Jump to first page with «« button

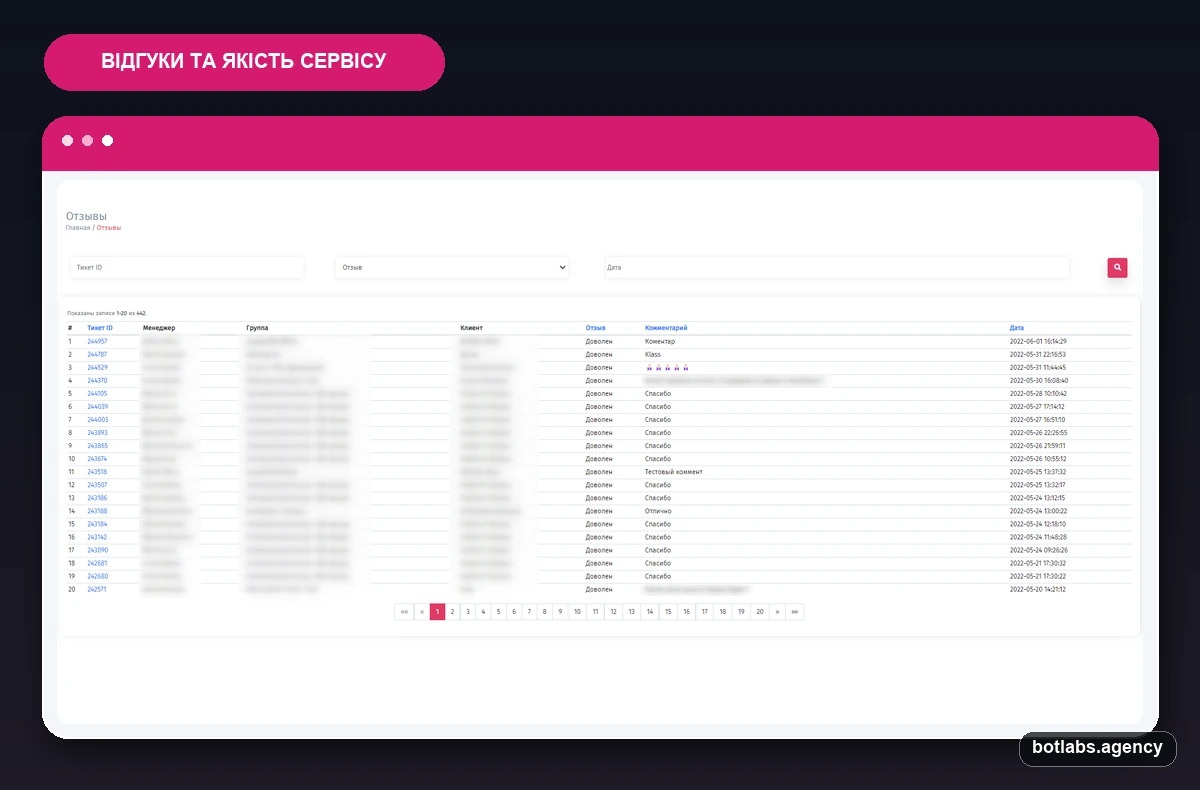pos(404,611)
